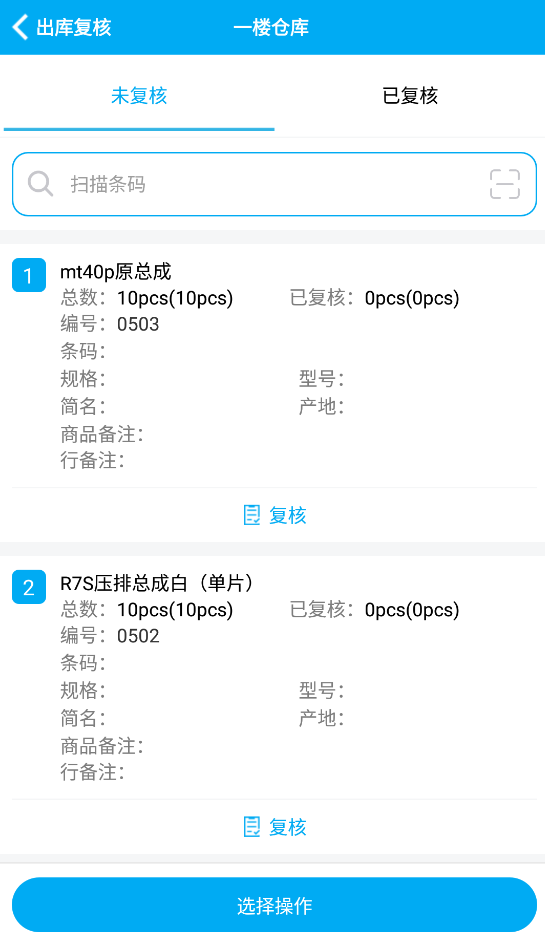The width and height of the screenshot is (545, 942).
Task: Tap the barcode scanner icon in search box
Action: pyautogui.click(x=505, y=184)
